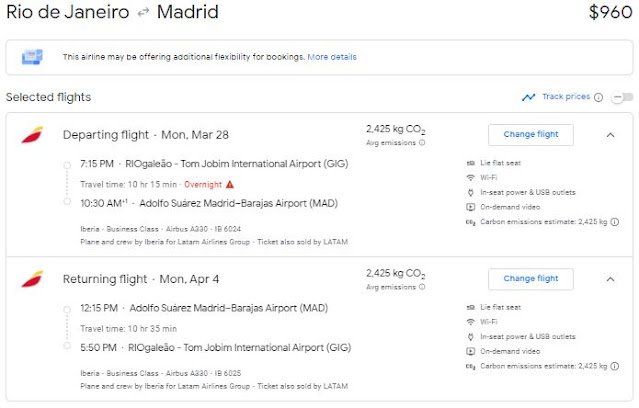Click the Track prices graph icon
This screenshot has width=639, height=408.
tap(528, 97)
